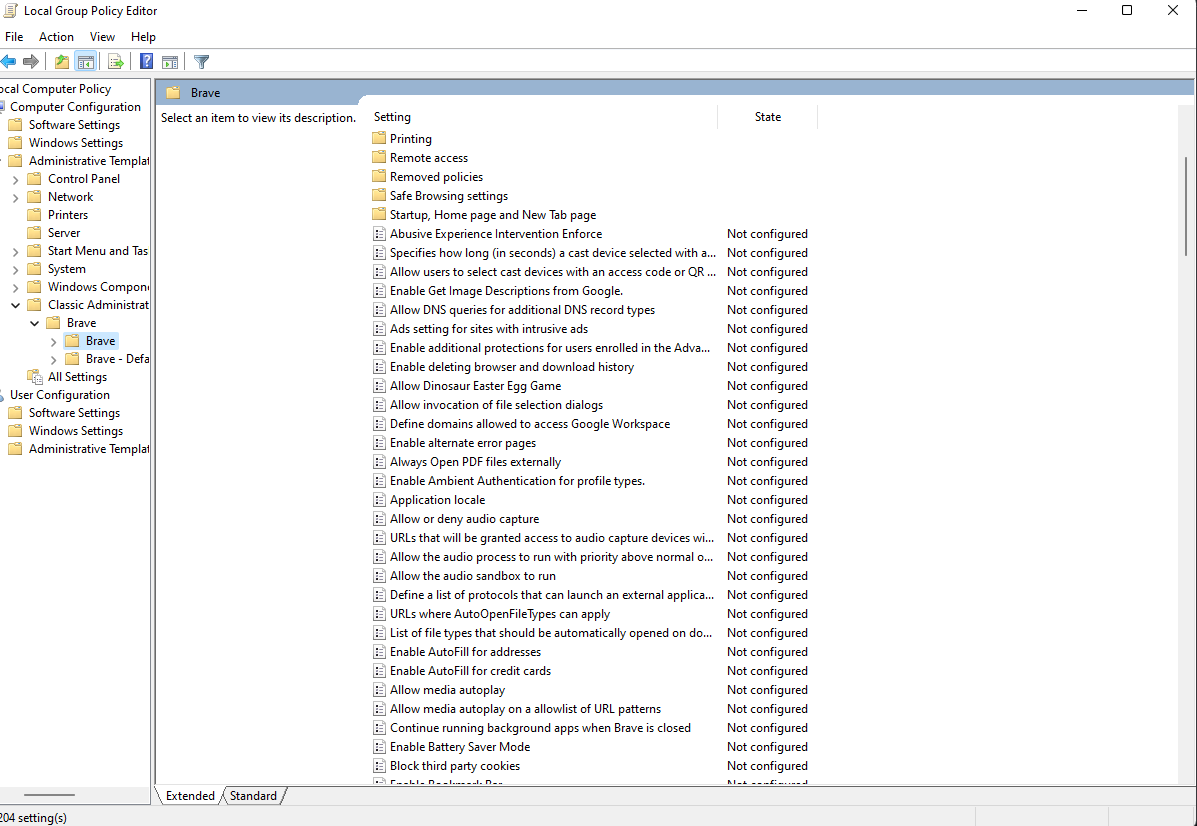Select Computer Configuration in the tree

[x=76, y=107]
